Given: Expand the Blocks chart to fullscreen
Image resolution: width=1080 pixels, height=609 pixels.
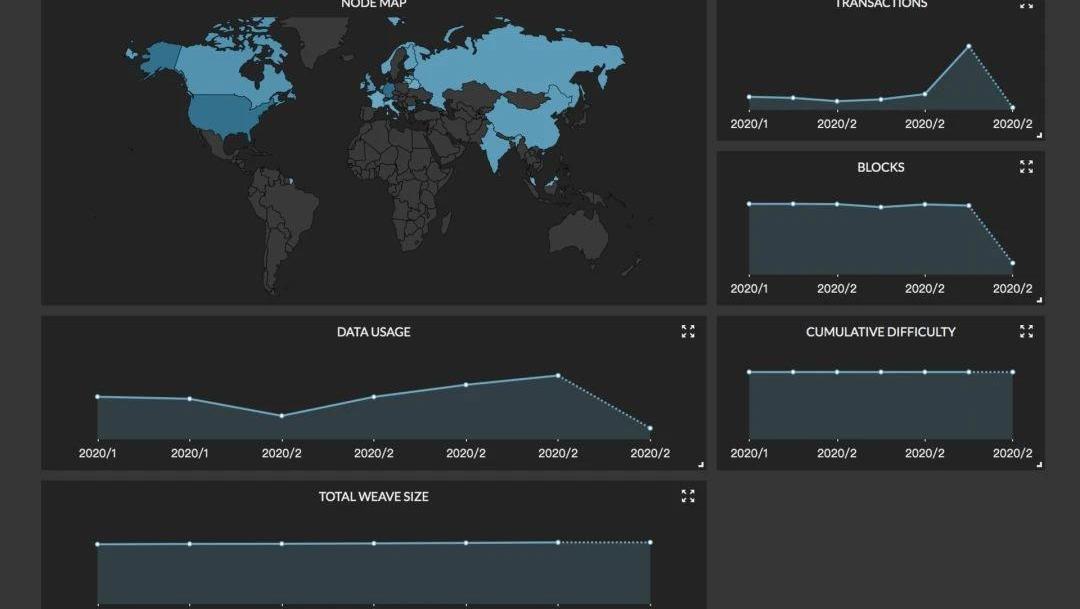Looking at the screenshot, I should (x=1026, y=167).
